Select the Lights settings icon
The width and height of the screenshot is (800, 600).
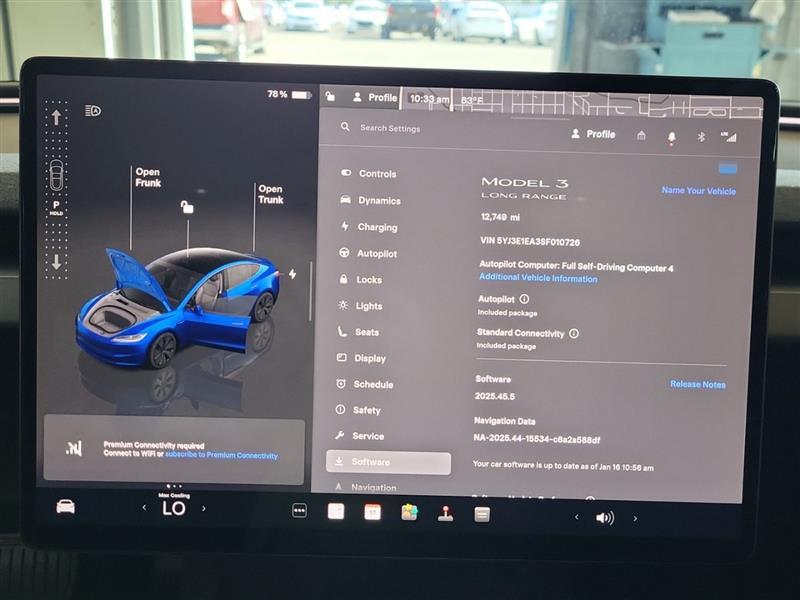(345, 306)
